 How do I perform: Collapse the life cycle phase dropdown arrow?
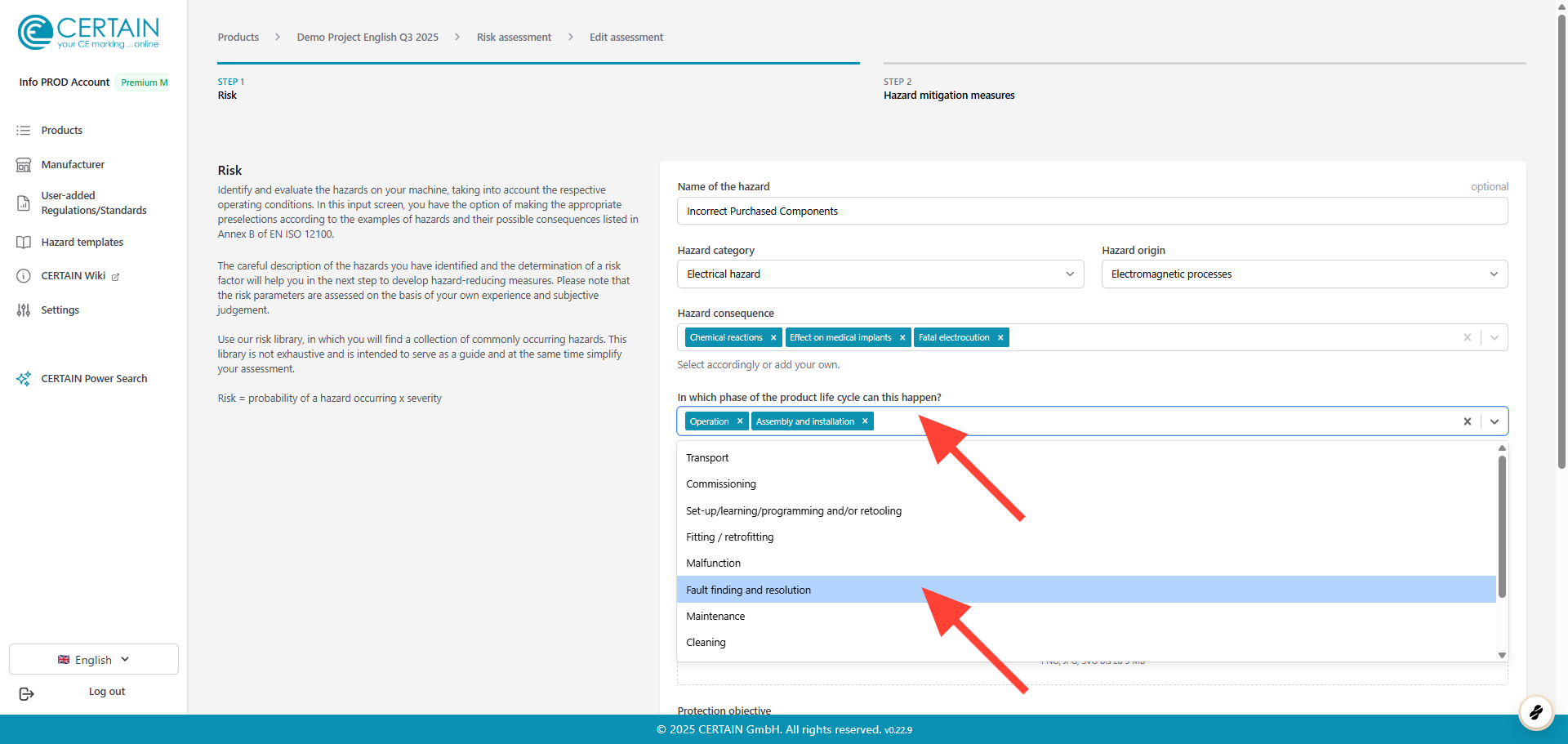pyautogui.click(x=1494, y=421)
